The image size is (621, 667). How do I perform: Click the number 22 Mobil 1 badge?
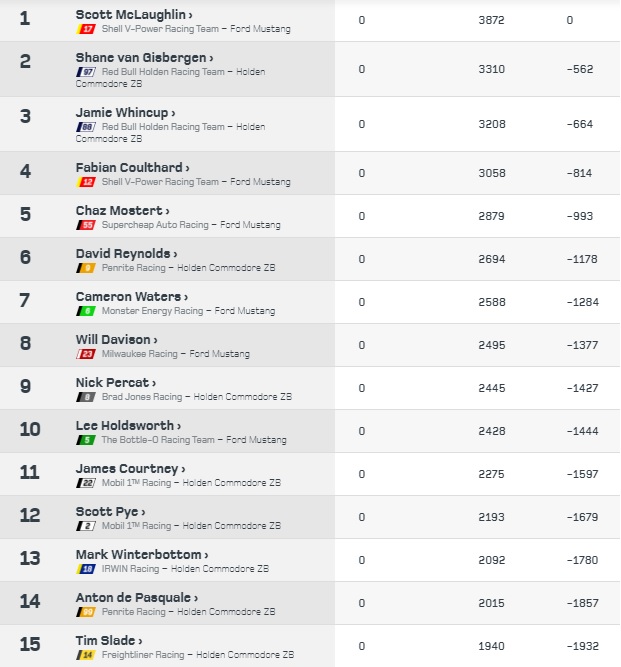pyautogui.click(x=85, y=483)
